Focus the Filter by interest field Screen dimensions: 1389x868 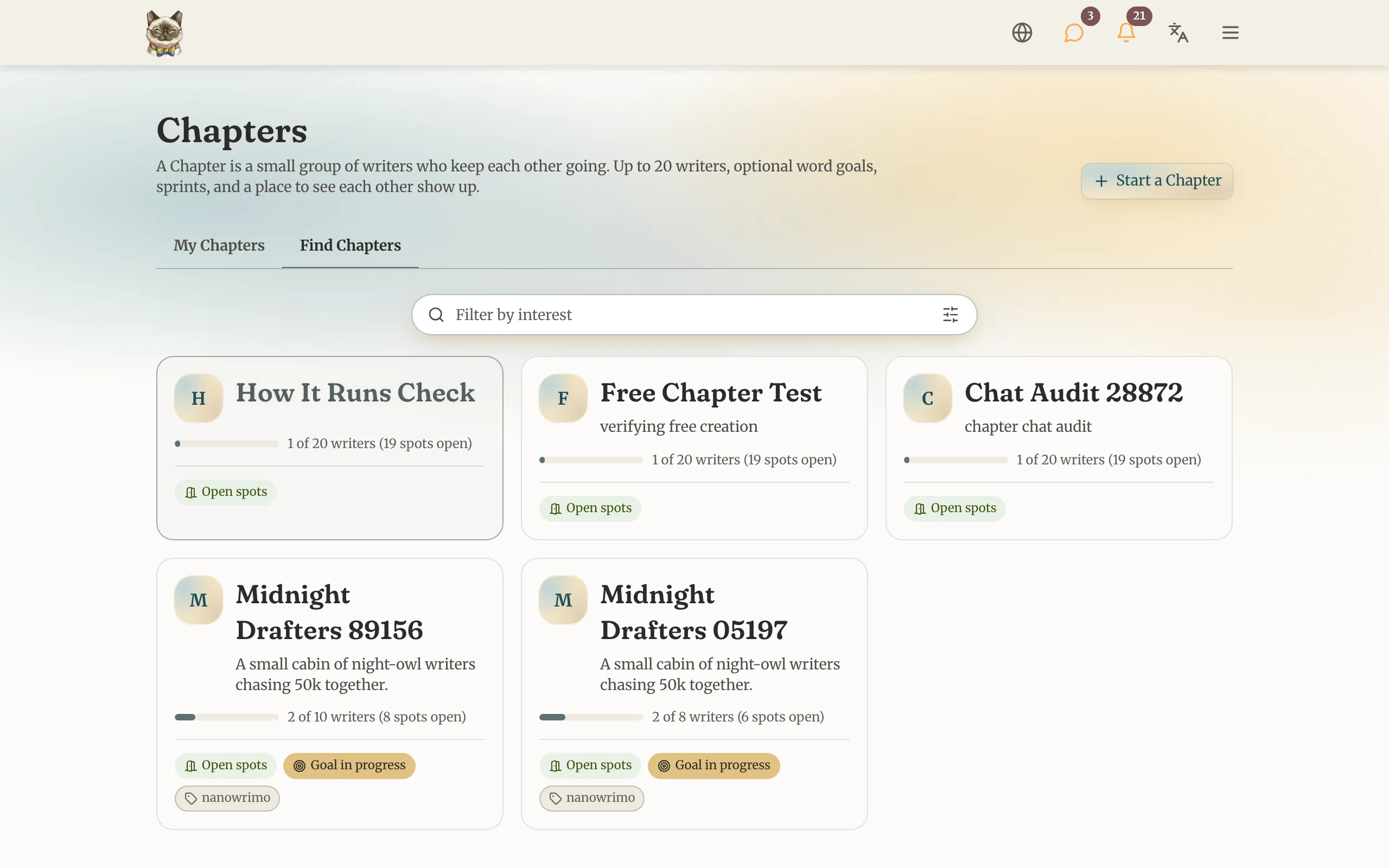[x=694, y=315]
